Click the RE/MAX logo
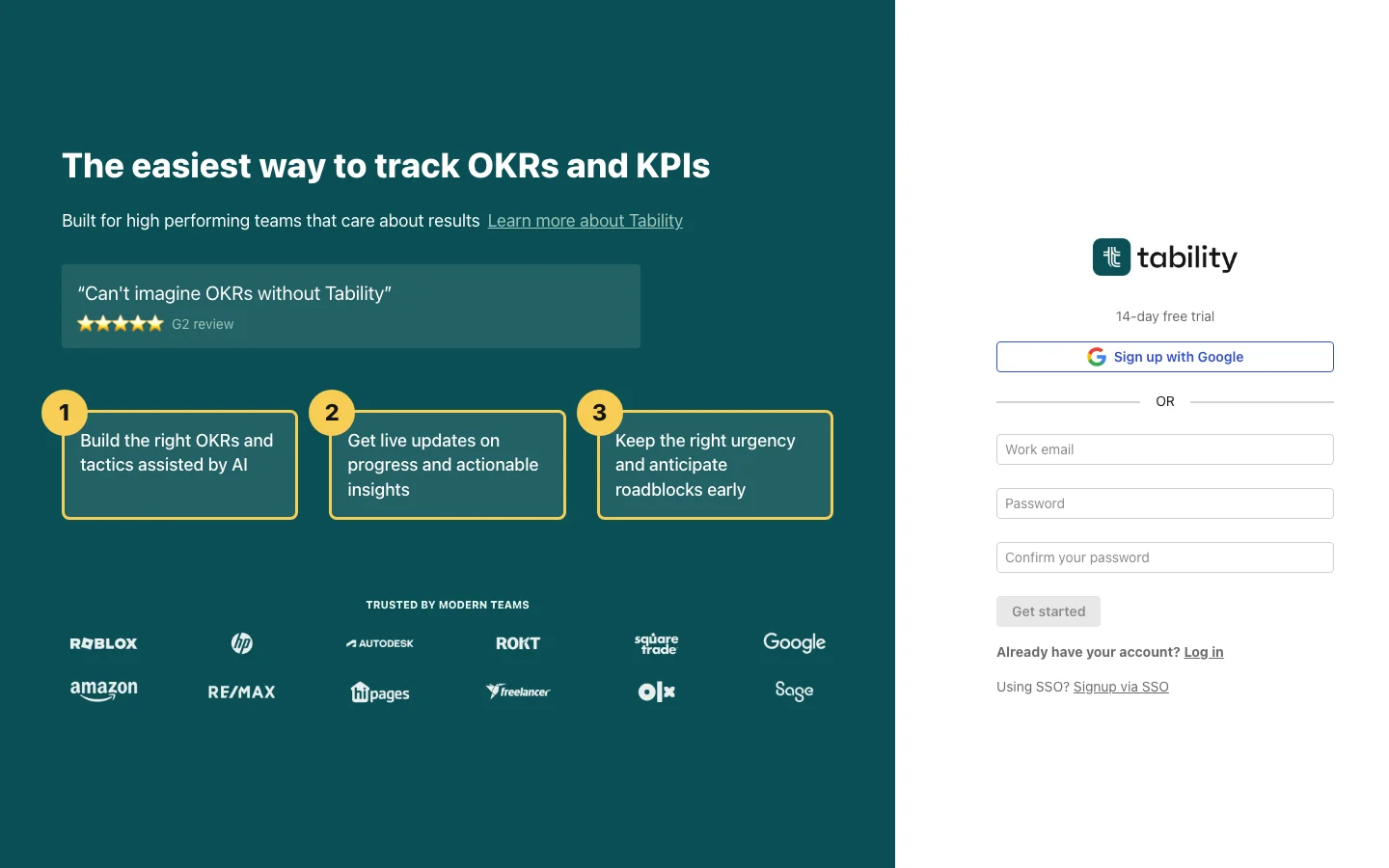 (242, 692)
